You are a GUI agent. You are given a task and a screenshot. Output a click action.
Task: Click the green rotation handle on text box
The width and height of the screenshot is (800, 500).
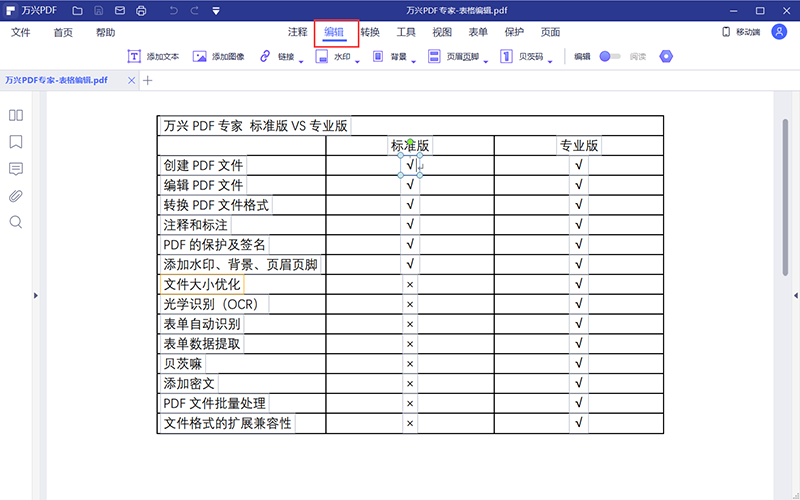(x=410, y=142)
